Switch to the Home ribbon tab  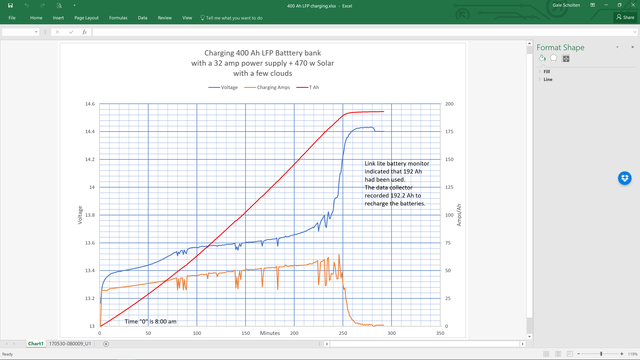pyautogui.click(x=36, y=18)
